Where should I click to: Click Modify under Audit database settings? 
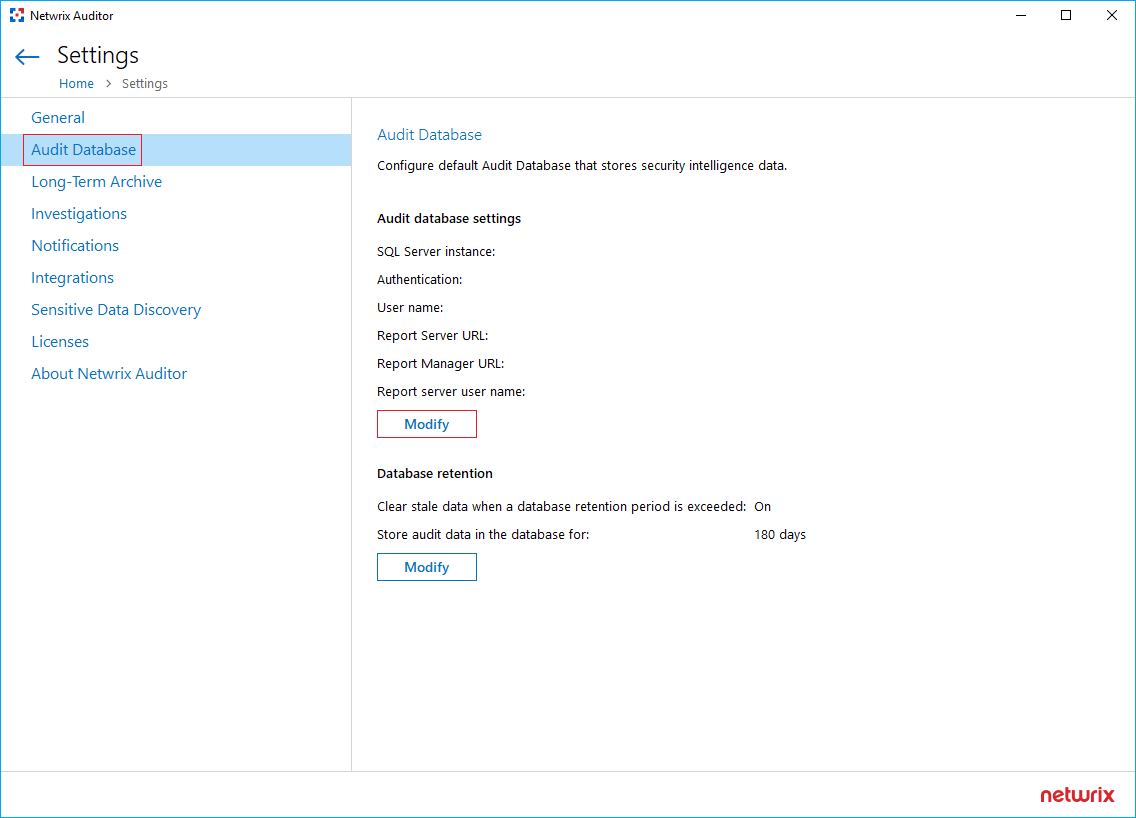427,424
